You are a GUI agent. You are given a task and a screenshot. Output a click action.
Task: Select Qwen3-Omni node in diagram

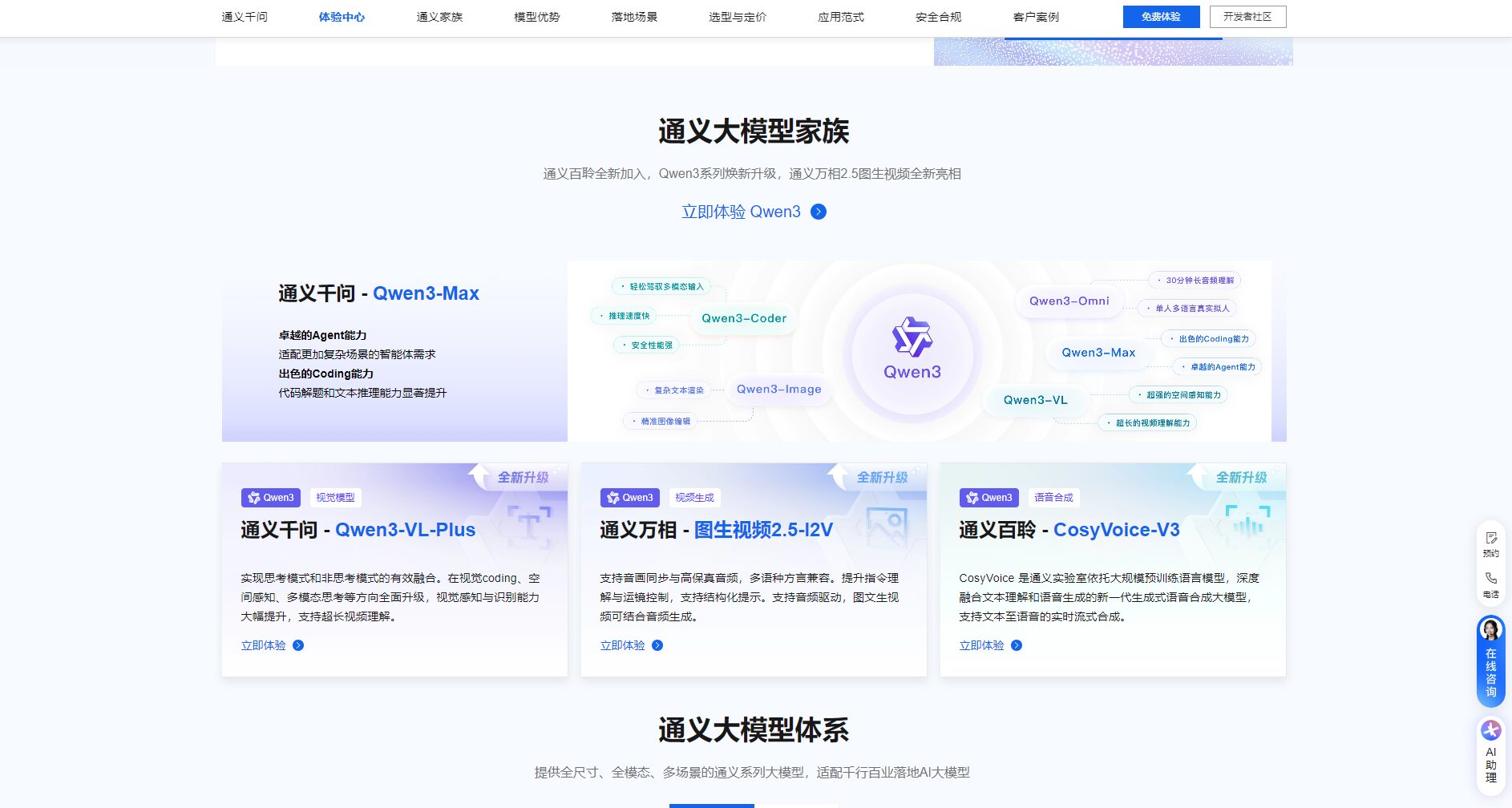[x=1069, y=301]
